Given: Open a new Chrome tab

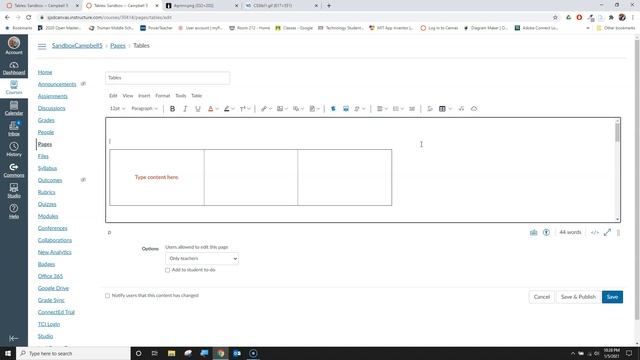Looking at the screenshot, I should 329,6.
